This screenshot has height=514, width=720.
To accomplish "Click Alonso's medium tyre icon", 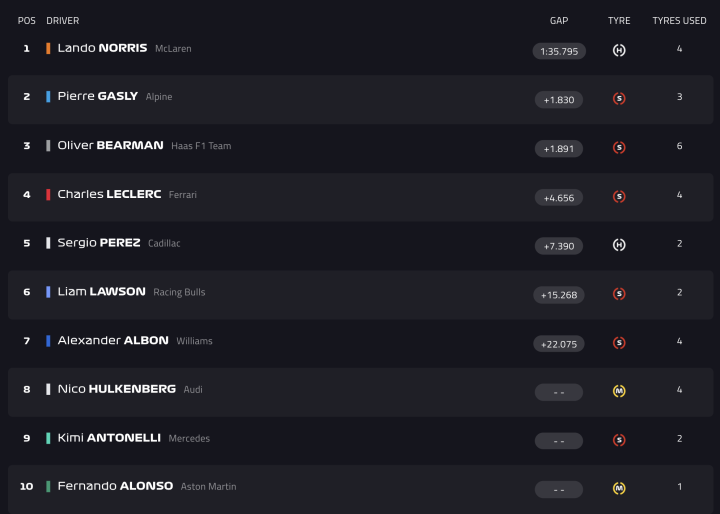I will (x=619, y=488).
